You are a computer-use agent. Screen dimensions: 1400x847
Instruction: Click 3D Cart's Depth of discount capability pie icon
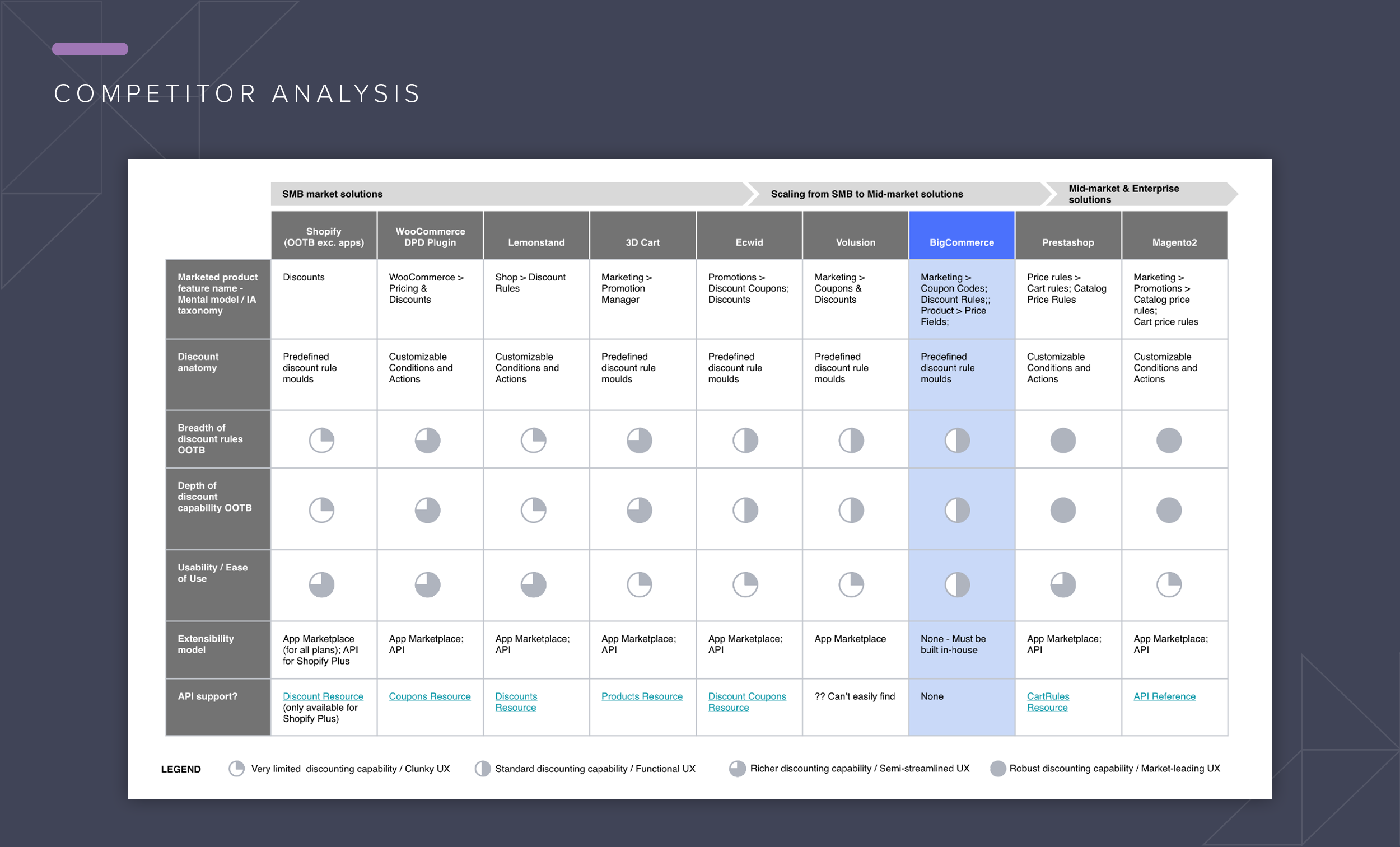(639, 510)
